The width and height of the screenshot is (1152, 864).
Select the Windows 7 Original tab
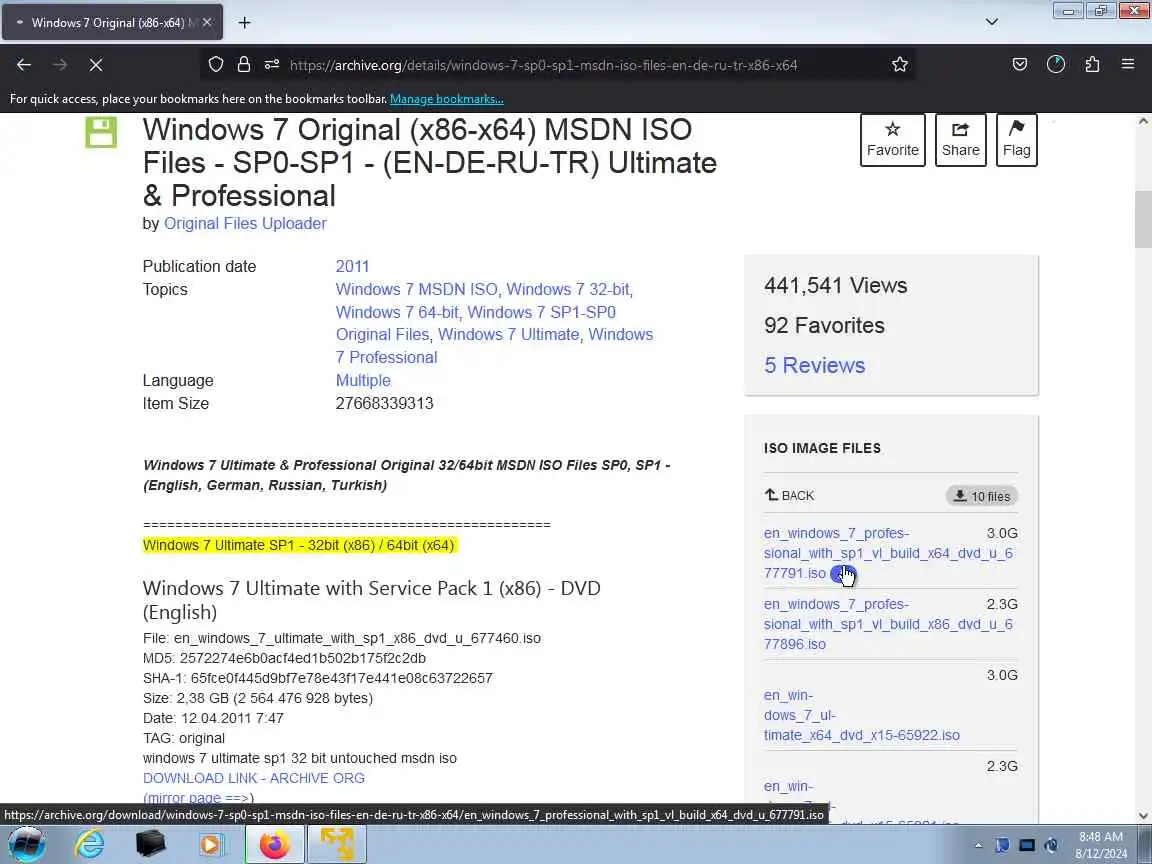(x=112, y=23)
